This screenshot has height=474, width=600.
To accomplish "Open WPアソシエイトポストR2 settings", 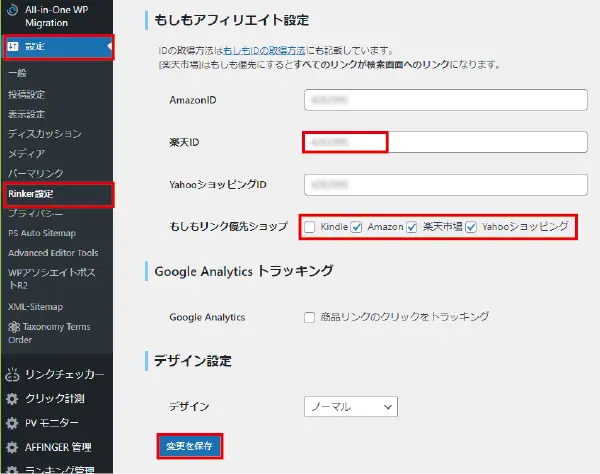I will [52, 279].
